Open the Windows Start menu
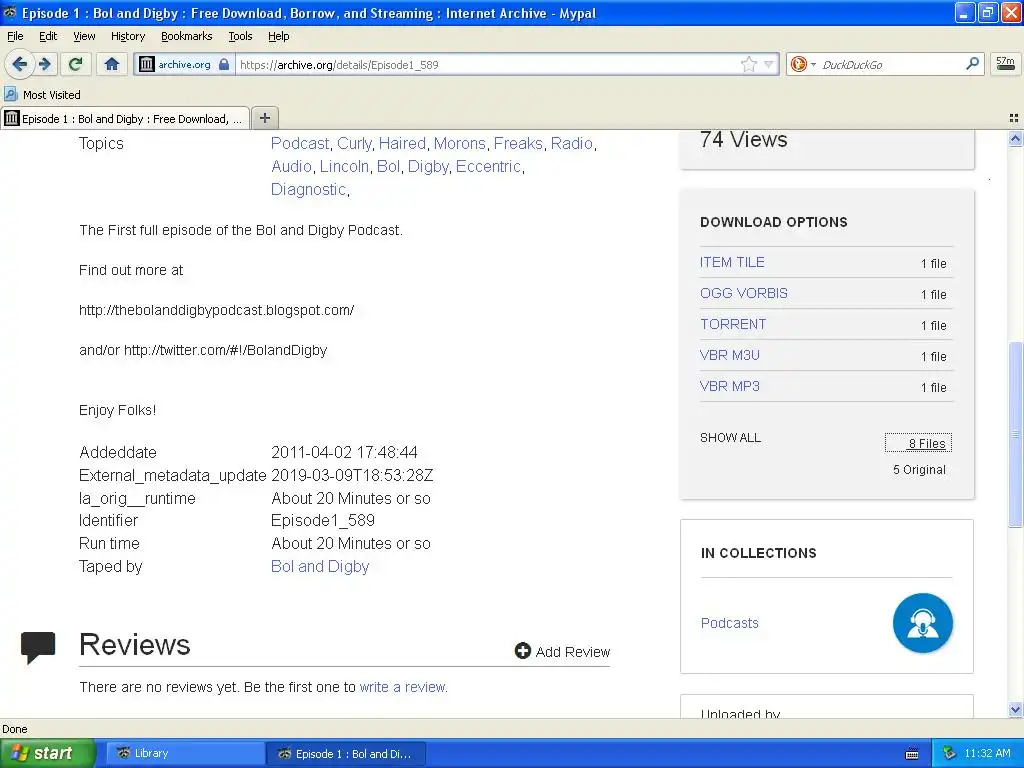The height and width of the screenshot is (768, 1024). point(47,753)
